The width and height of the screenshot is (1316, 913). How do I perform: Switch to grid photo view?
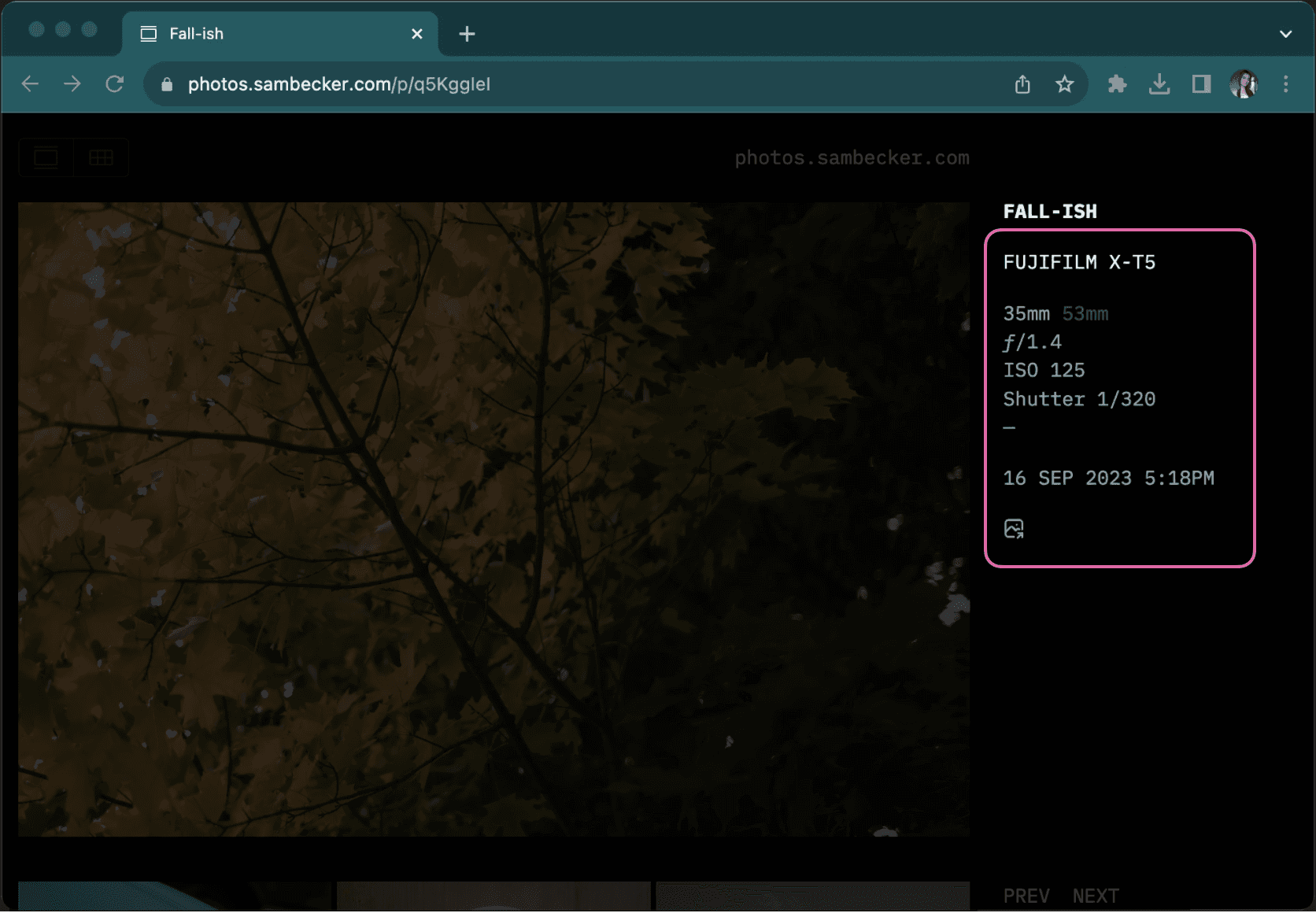(x=101, y=158)
